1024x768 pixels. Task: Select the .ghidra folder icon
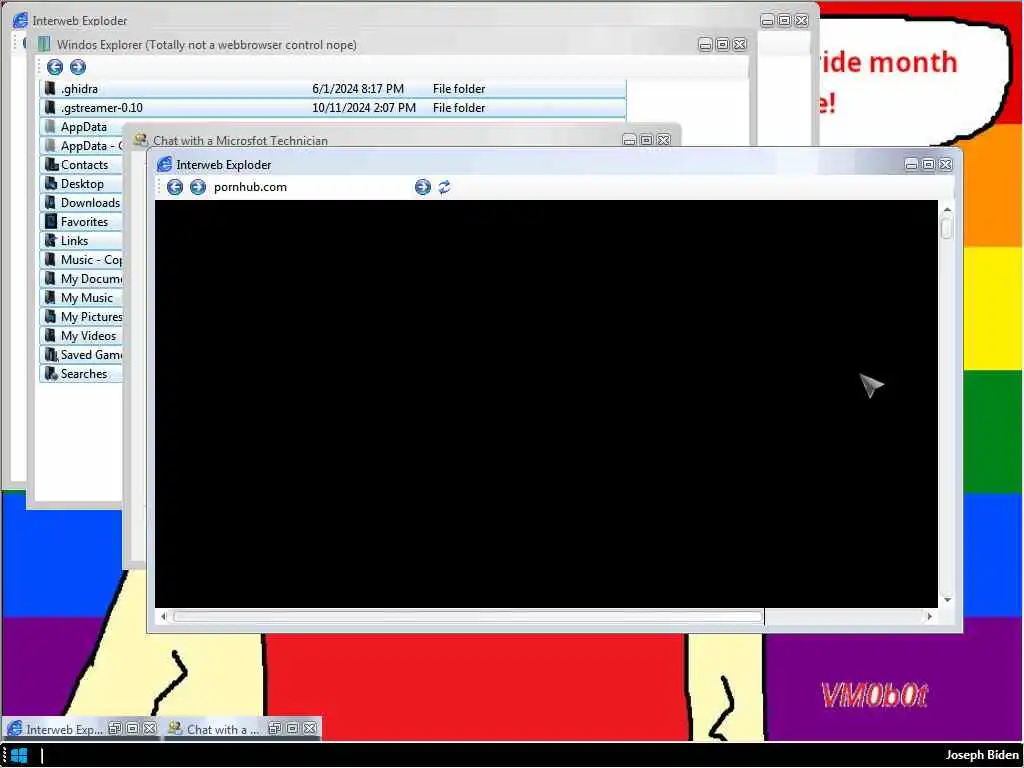[x=50, y=89]
